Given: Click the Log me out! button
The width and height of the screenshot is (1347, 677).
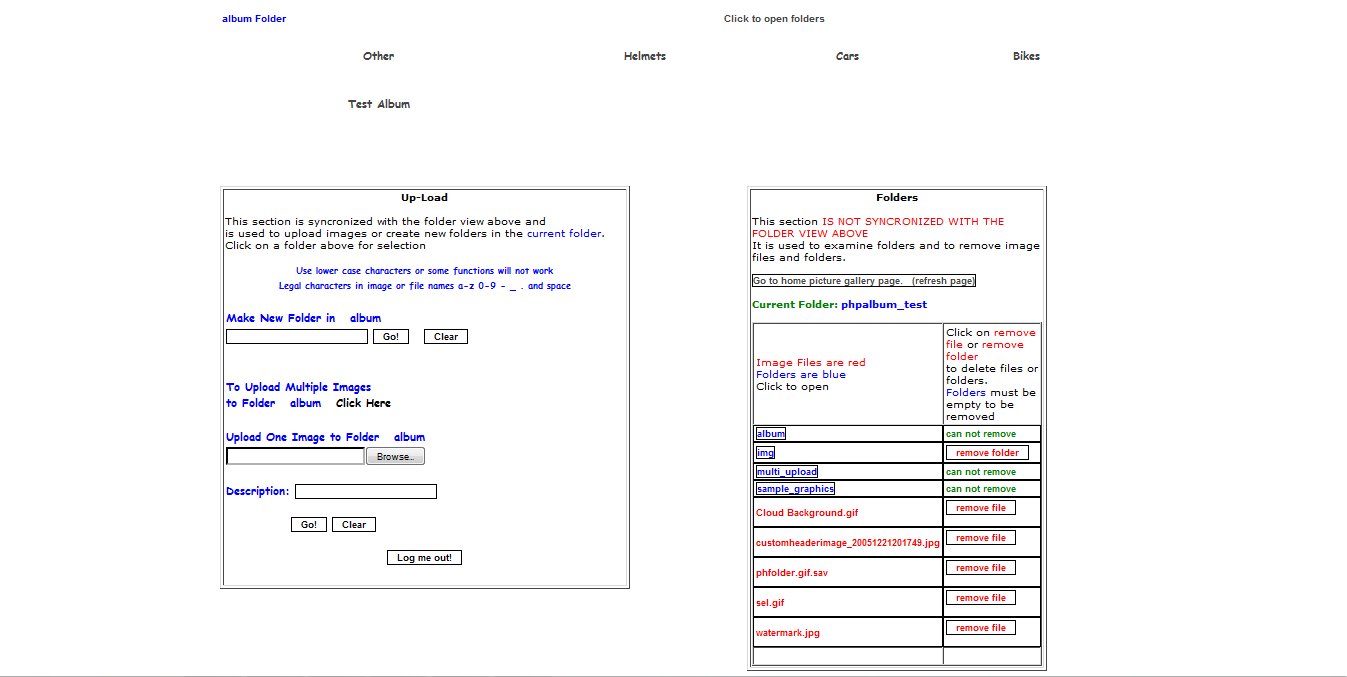Looking at the screenshot, I should point(424,558).
